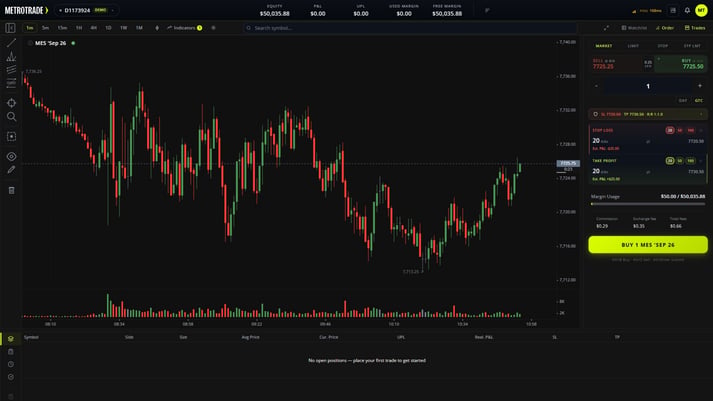Open the MT user profile avatar
713x401 pixels.
tap(701, 10)
